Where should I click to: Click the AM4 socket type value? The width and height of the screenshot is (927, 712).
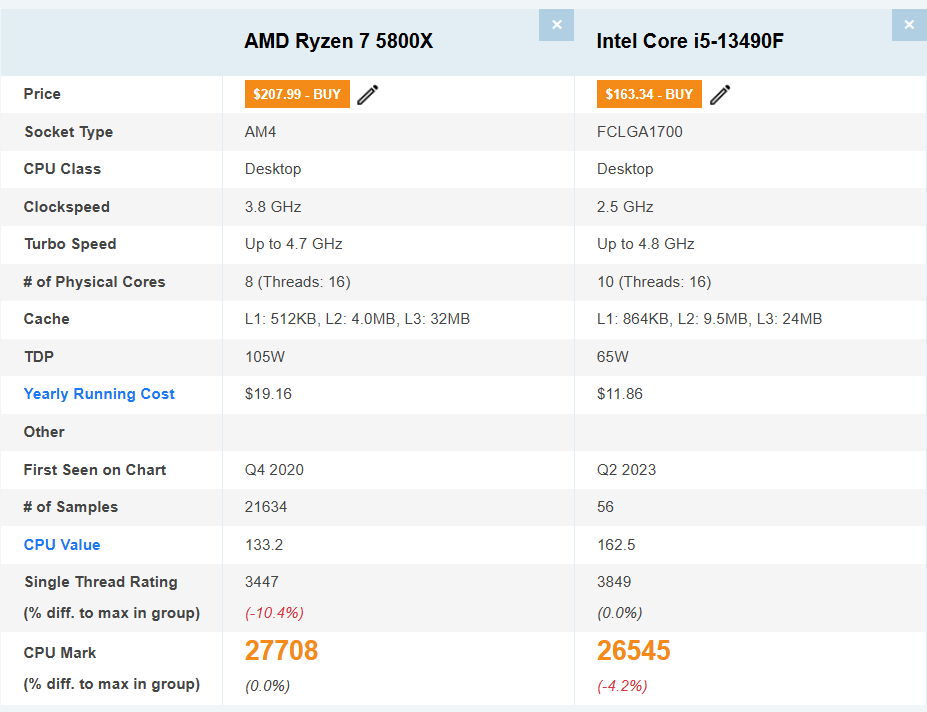[x=260, y=132]
